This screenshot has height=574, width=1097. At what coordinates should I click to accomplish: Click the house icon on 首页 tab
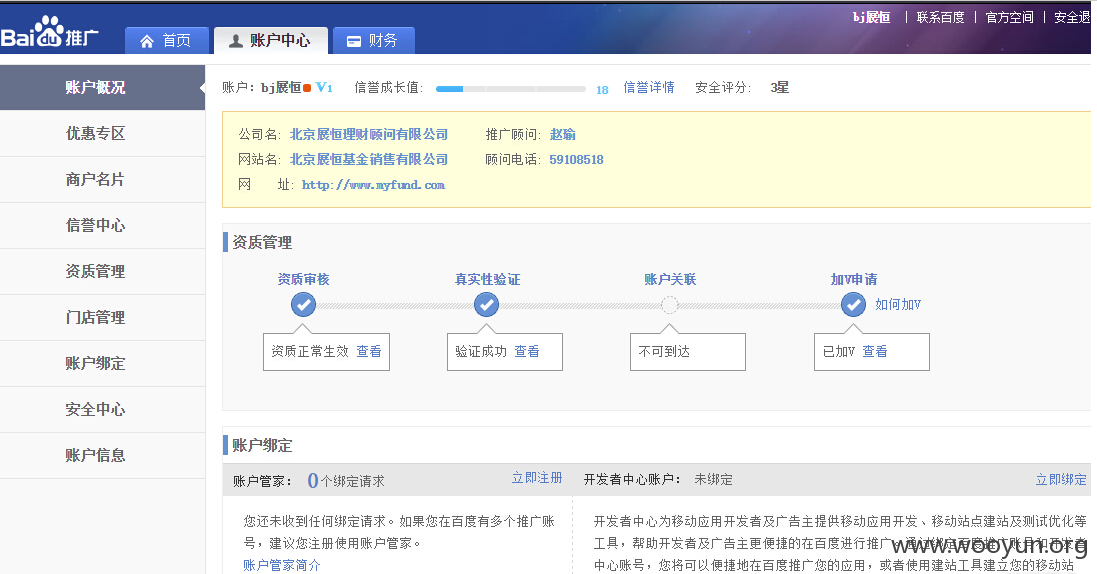pos(147,41)
